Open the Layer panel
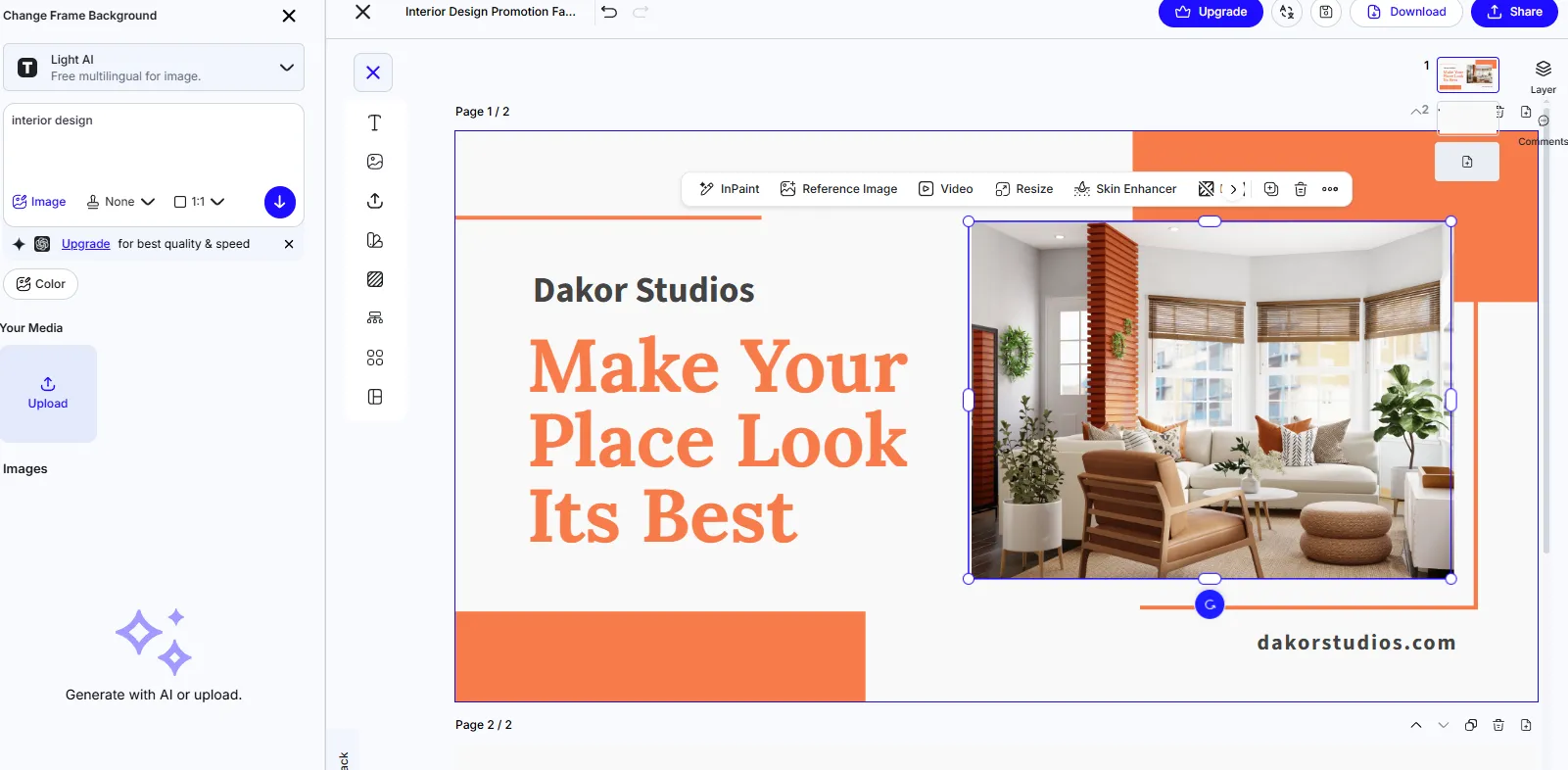Screen dimensions: 1568x770 (1543, 75)
